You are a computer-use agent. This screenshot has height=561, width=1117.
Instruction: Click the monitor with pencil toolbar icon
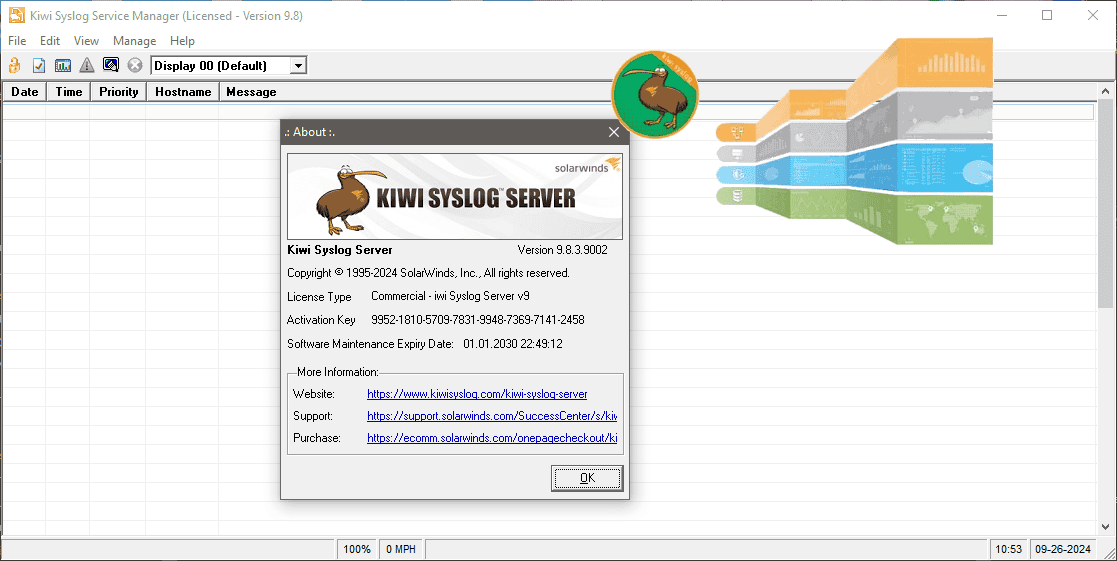[111, 66]
